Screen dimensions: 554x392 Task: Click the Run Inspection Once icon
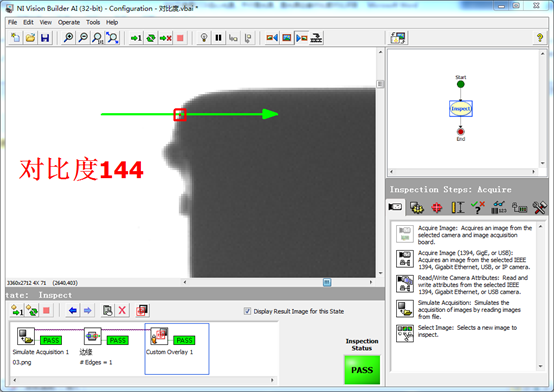pyautogui.click(x=136, y=38)
